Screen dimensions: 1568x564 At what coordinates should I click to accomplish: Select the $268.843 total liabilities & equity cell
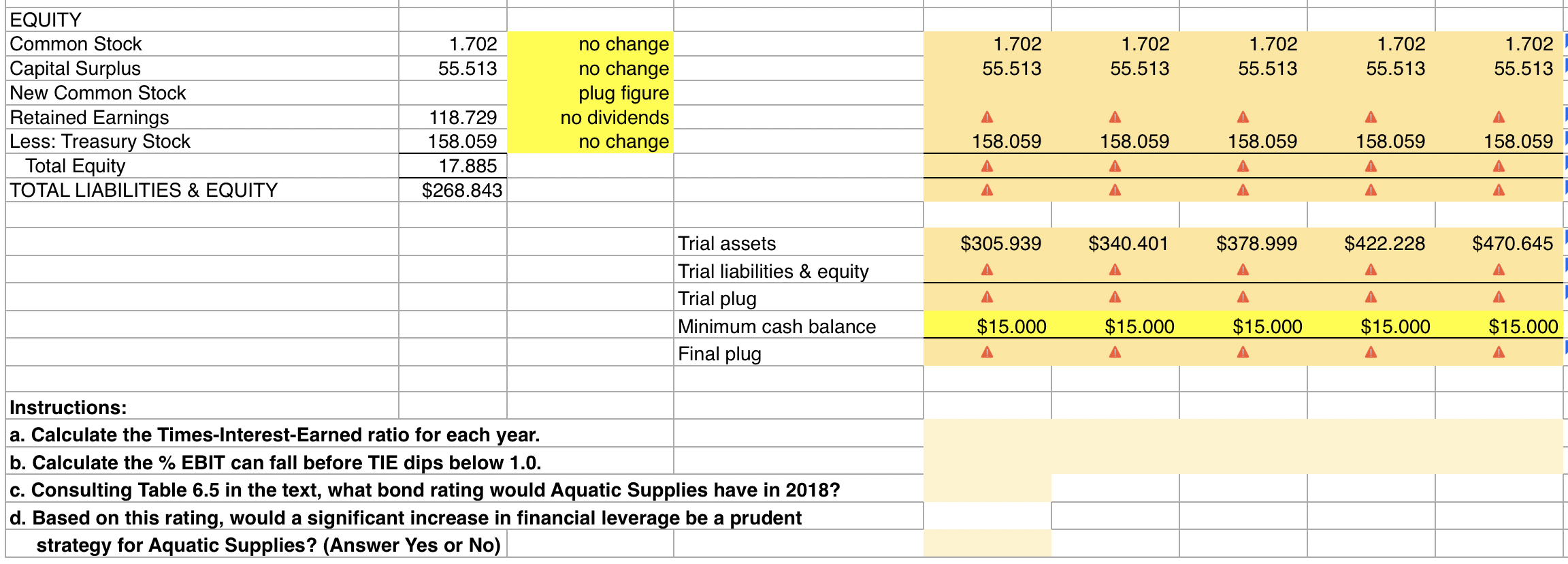[461, 190]
